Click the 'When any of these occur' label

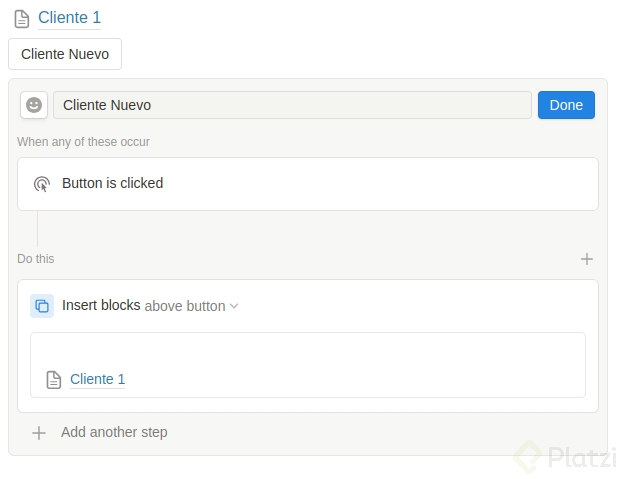pos(83,142)
